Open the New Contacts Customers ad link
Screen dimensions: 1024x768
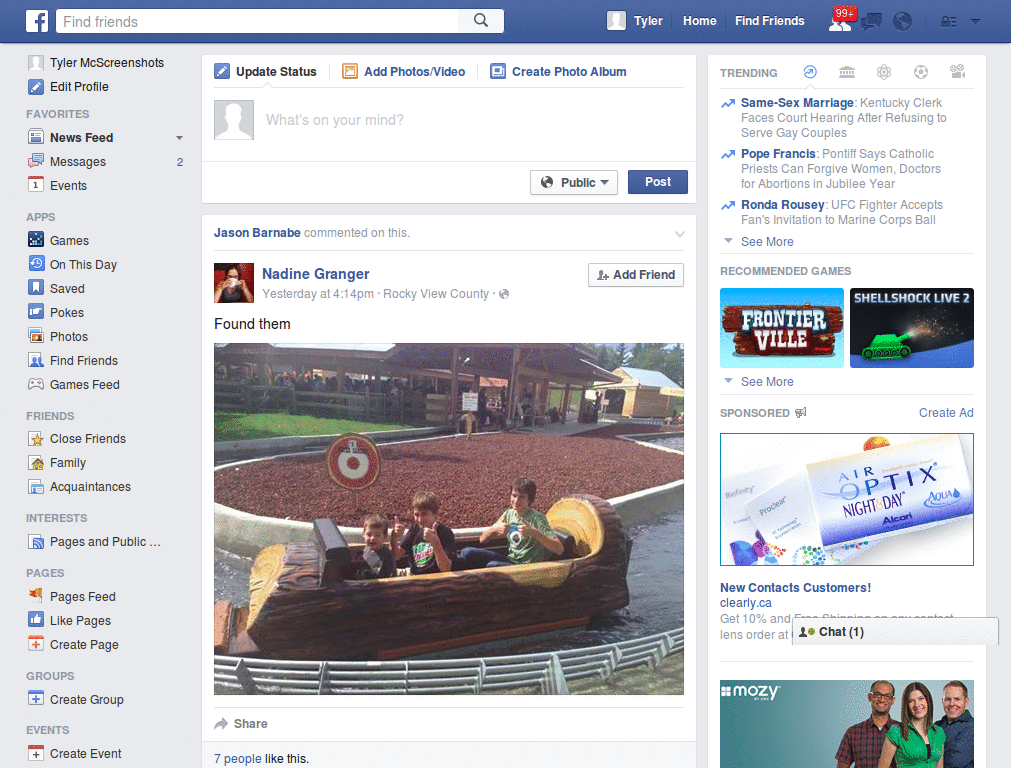(795, 588)
